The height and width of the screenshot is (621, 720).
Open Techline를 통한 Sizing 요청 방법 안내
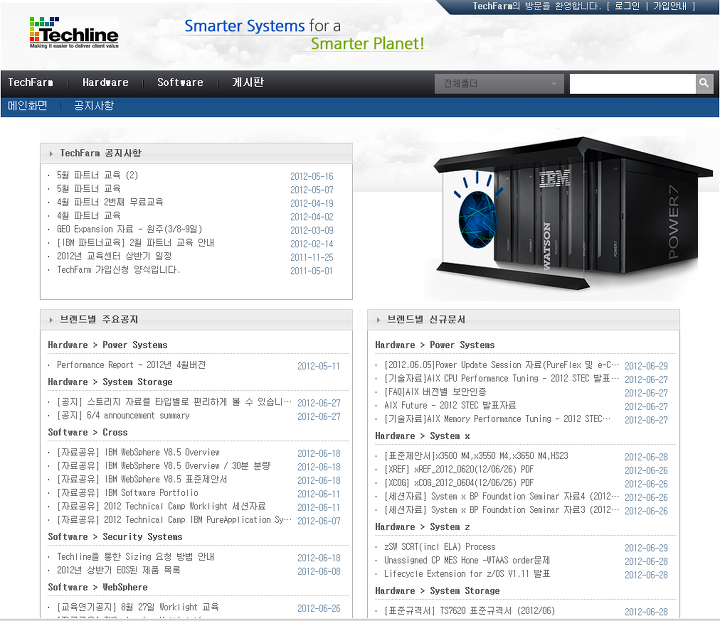pos(135,557)
